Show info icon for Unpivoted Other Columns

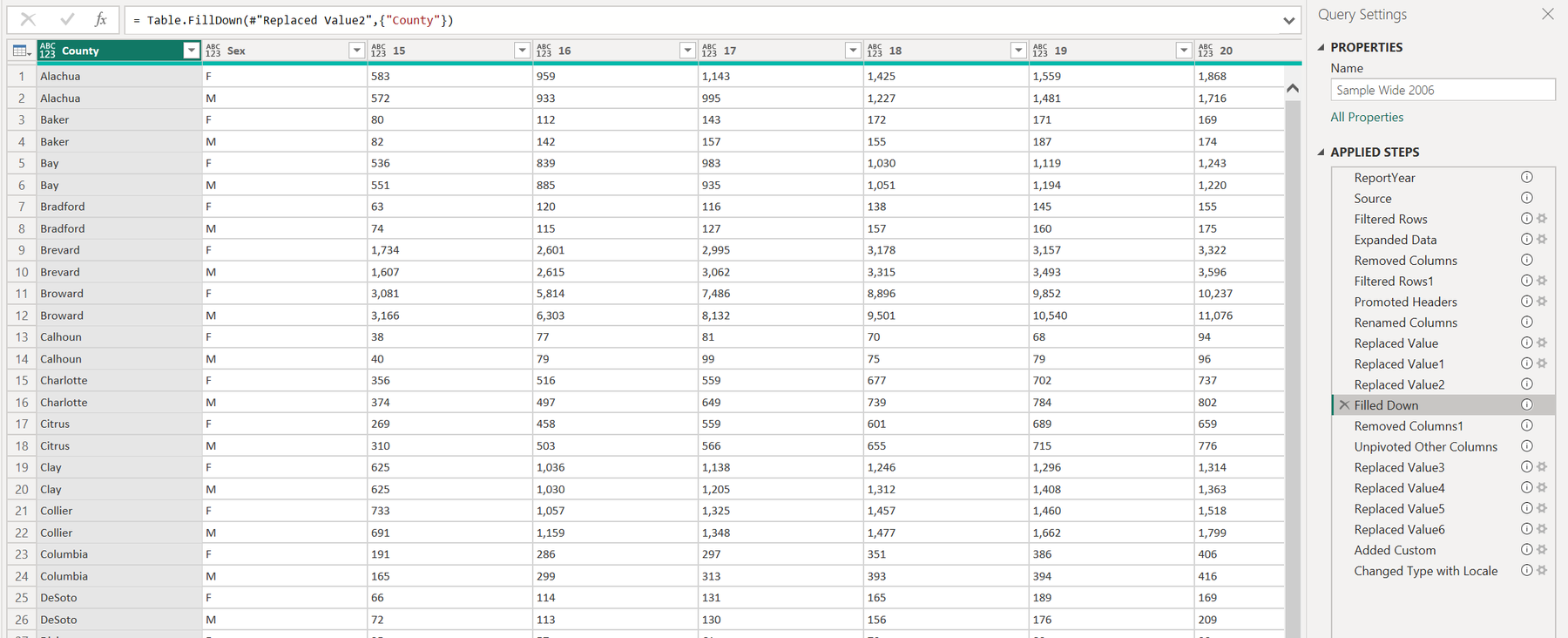1527,446
